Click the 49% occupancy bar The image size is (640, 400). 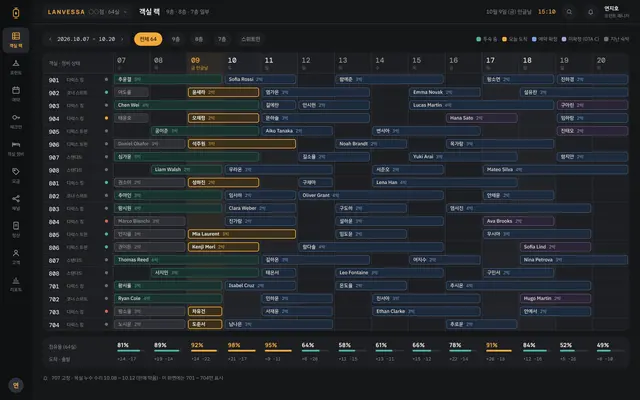pos(610,351)
